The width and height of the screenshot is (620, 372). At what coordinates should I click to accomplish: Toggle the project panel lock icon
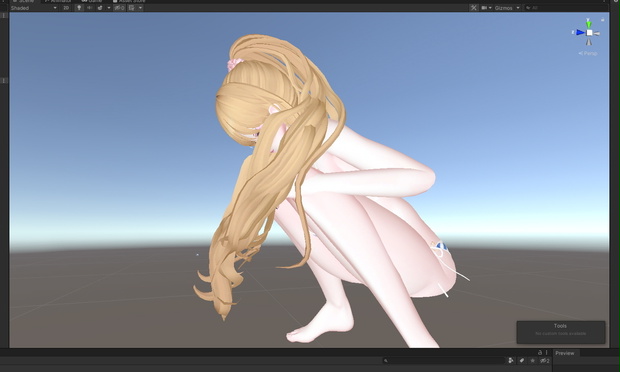540,352
